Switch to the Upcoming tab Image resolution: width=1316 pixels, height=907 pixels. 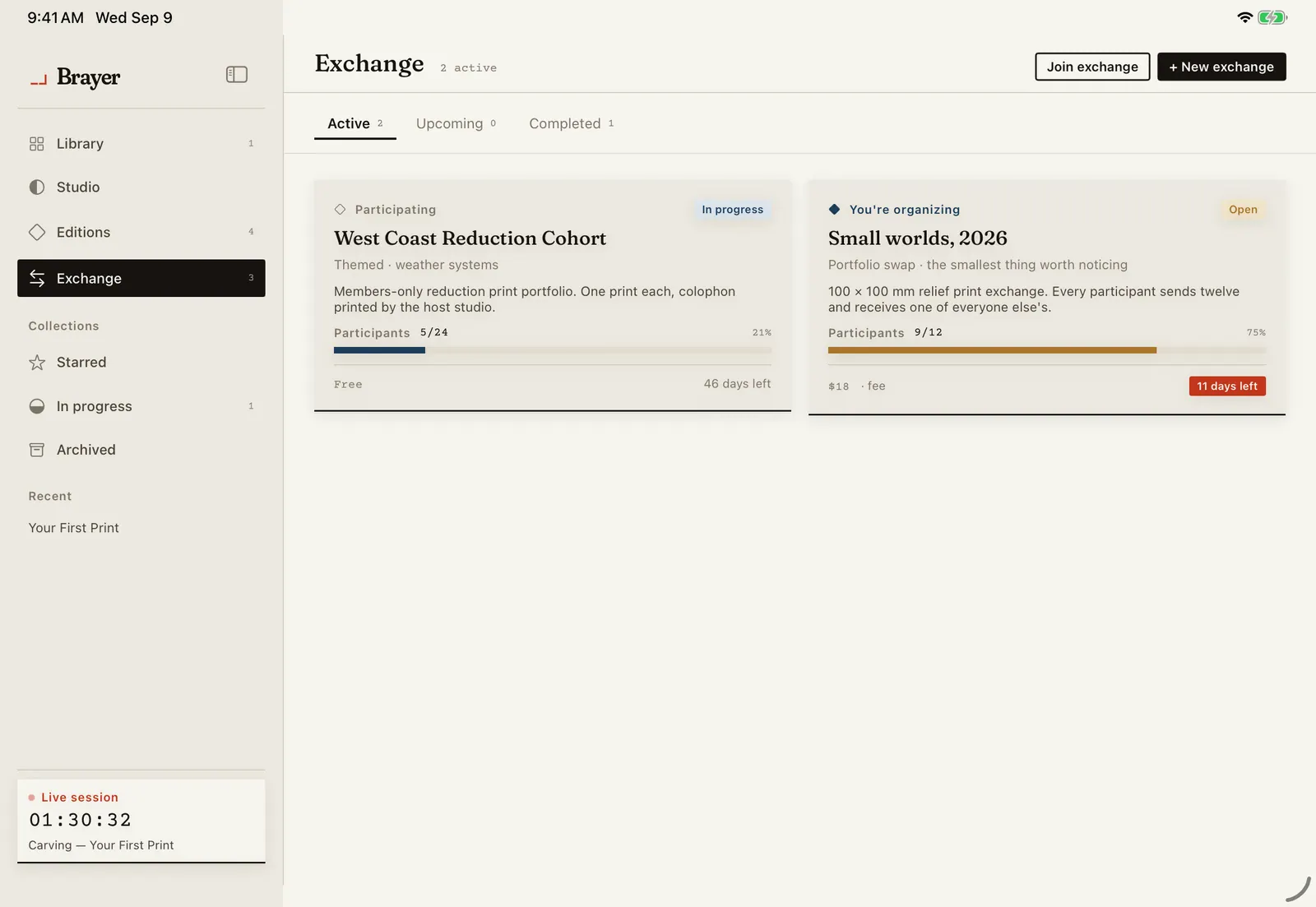[x=456, y=123]
